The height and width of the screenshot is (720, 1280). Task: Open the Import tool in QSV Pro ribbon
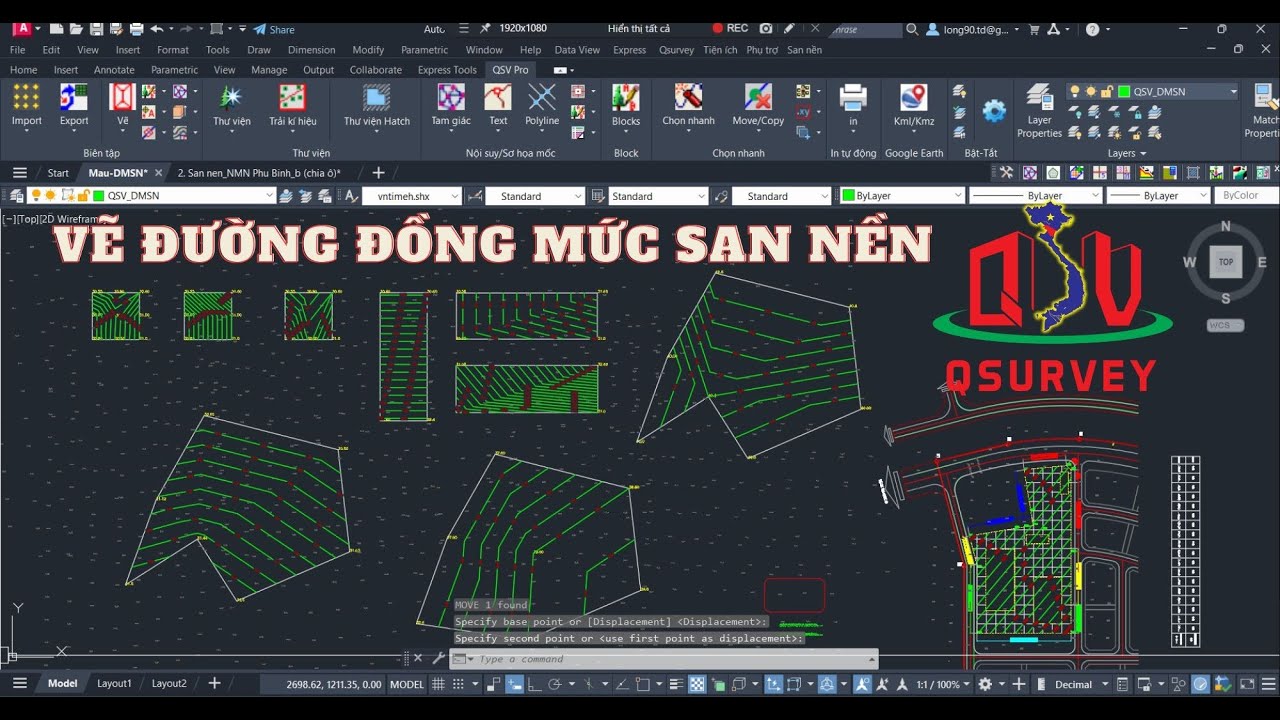click(26, 106)
